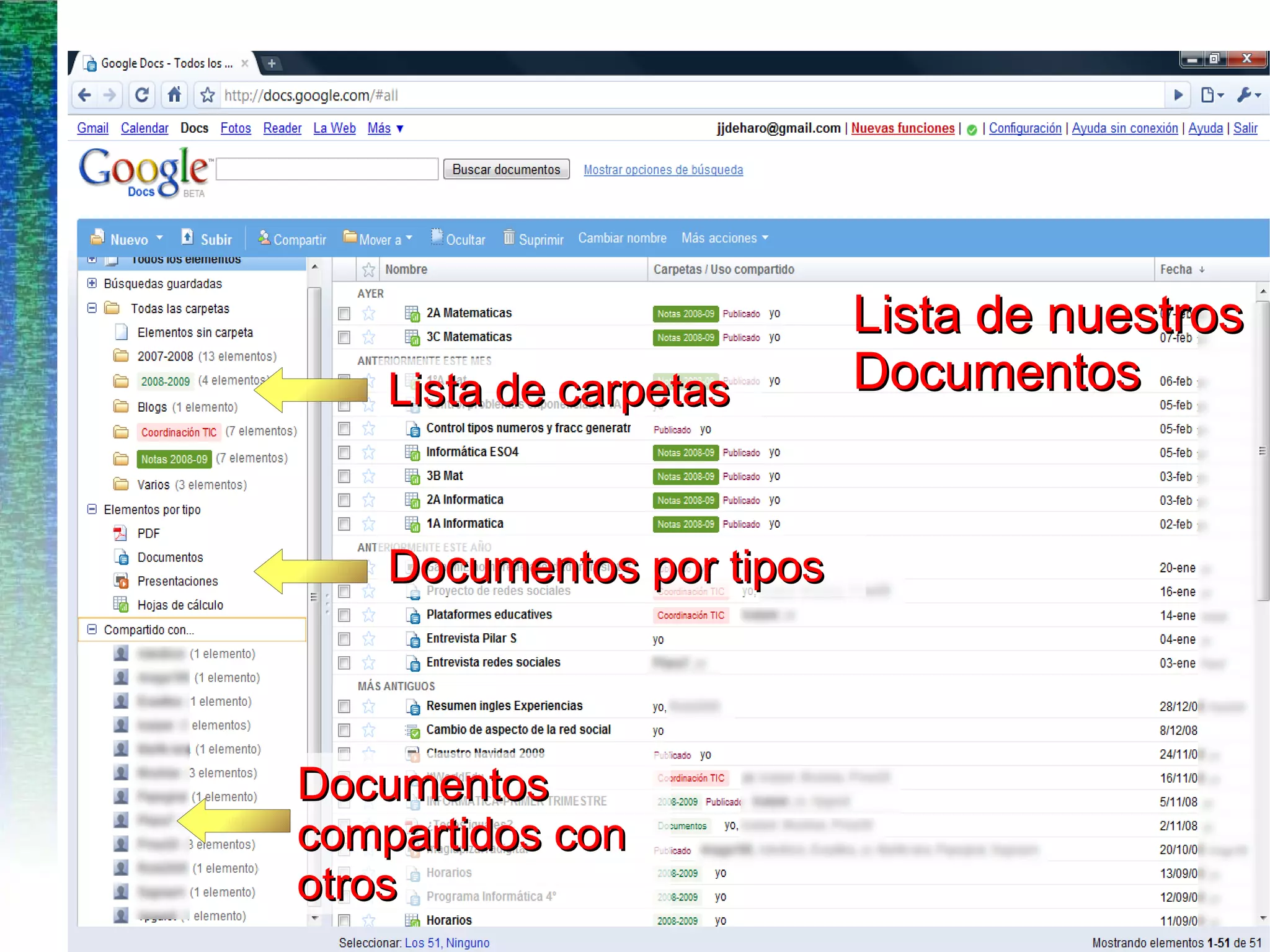Screen dimensions: 1270x952
Task: Sort by the Fecha column header
Action: [x=1182, y=269]
